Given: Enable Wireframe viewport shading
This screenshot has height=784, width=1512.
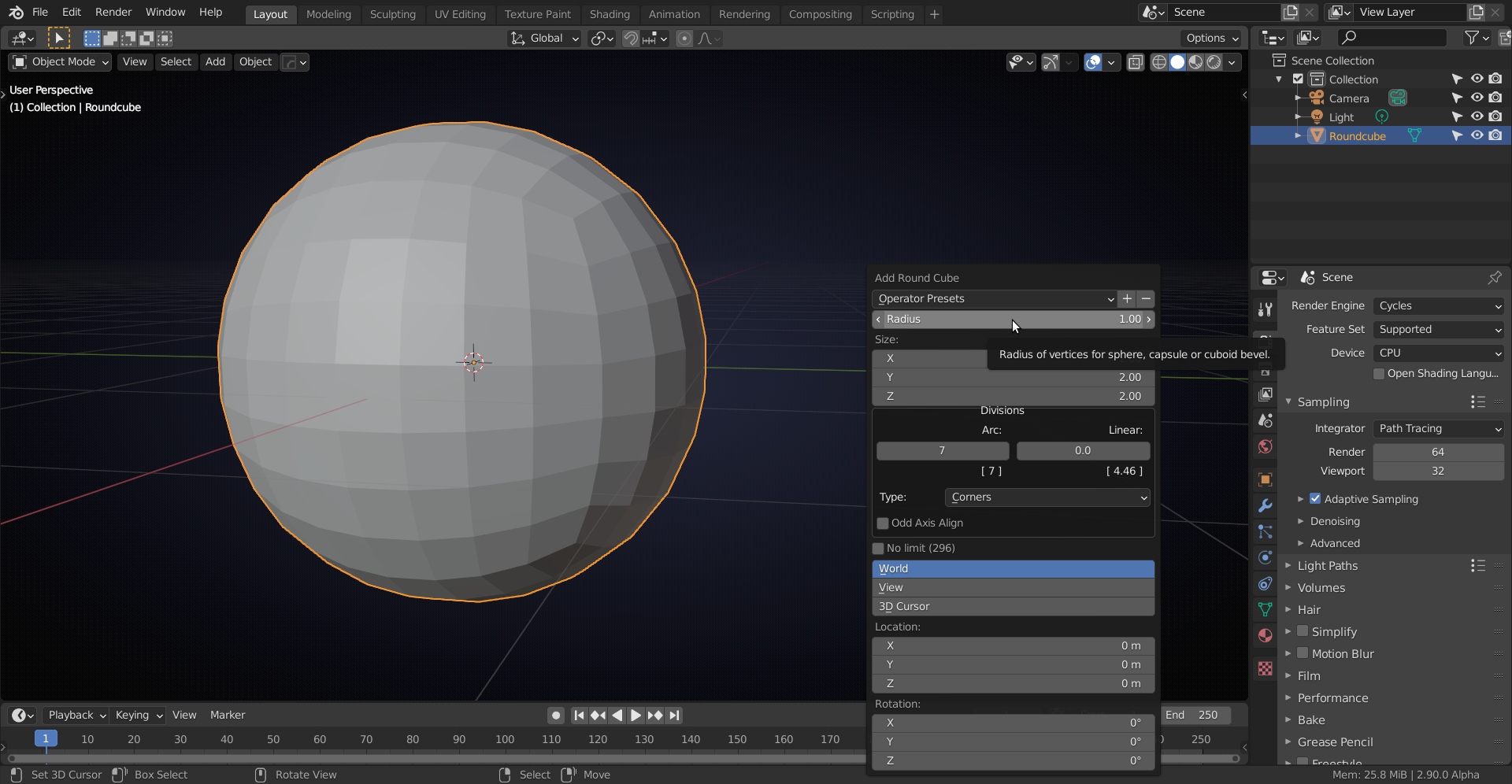Looking at the screenshot, I should 1159,62.
